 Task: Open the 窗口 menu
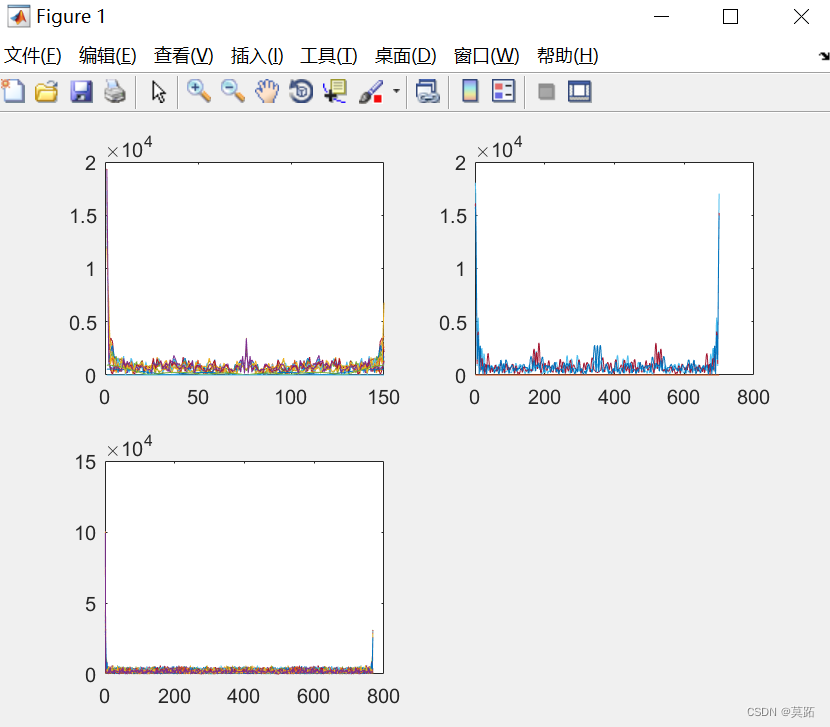pos(483,56)
